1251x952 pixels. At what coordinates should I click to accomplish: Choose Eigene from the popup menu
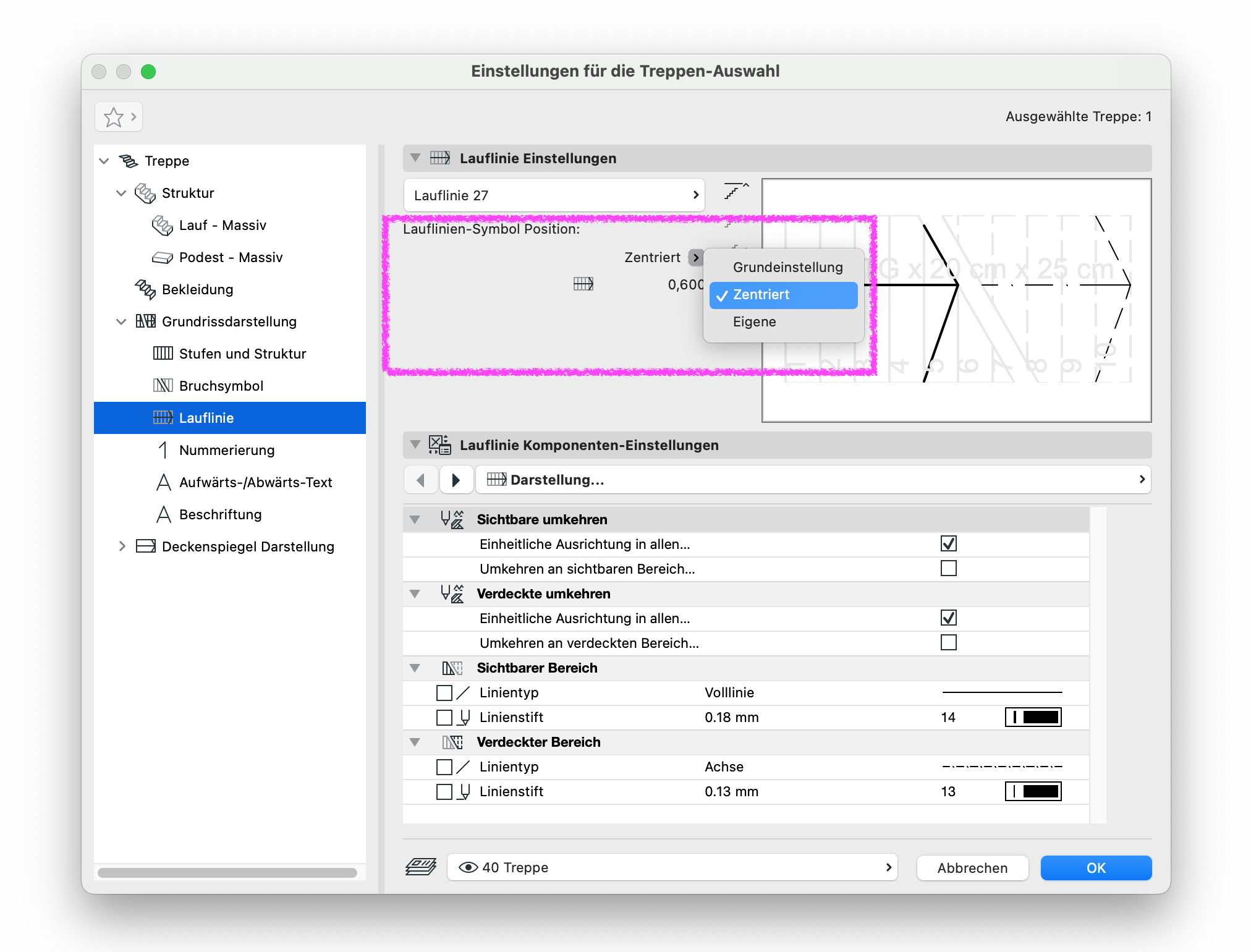(754, 321)
